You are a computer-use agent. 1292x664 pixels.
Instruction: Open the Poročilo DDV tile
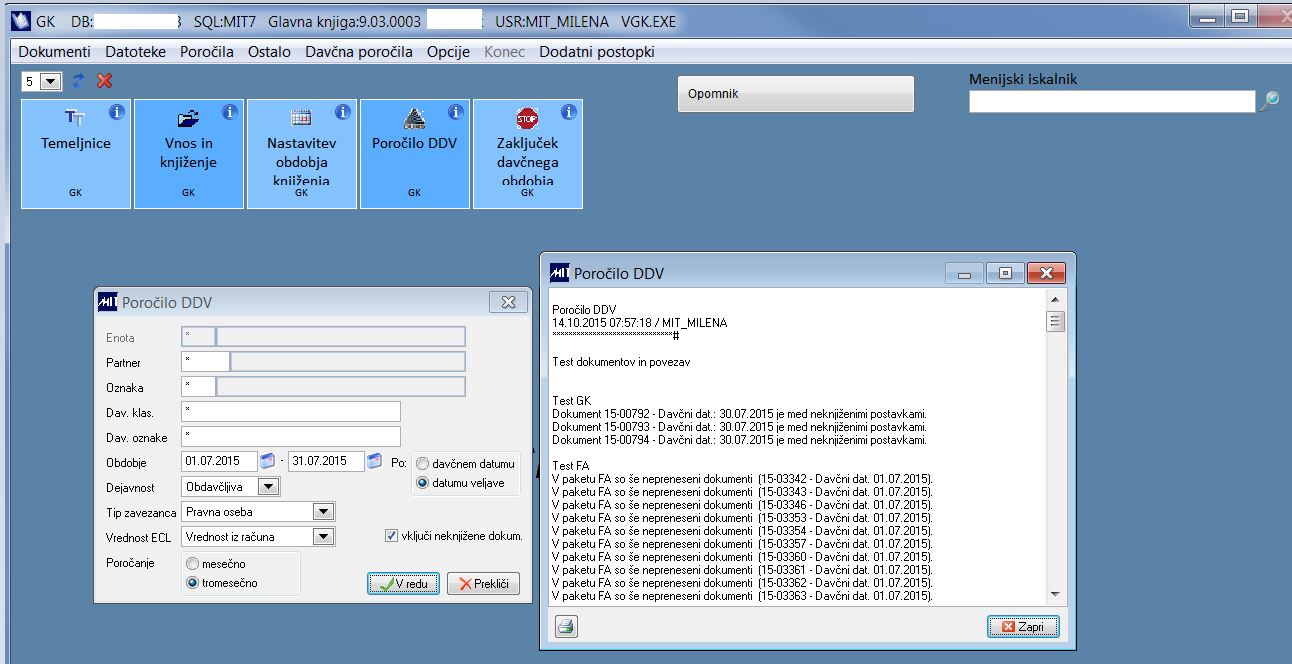pos(415,154)
